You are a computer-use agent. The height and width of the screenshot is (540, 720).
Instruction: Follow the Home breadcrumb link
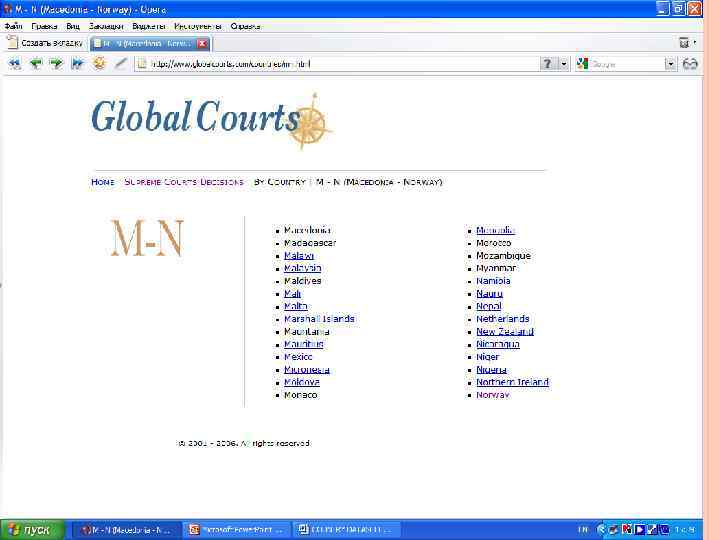(102, 182)
